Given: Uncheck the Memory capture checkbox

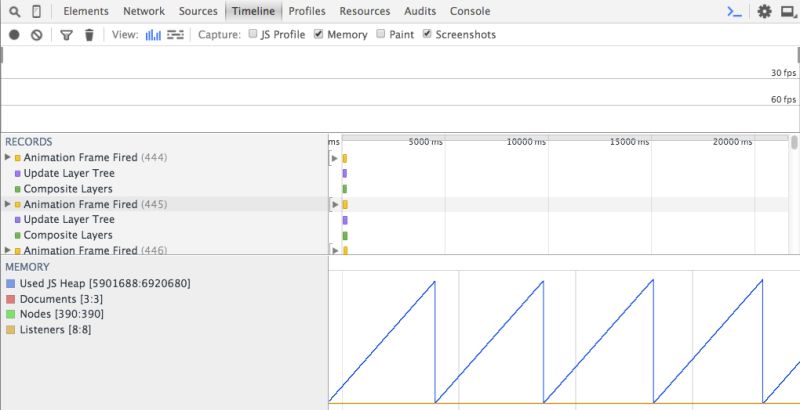Looking at the screenshot, I should [x=318, y=34].
